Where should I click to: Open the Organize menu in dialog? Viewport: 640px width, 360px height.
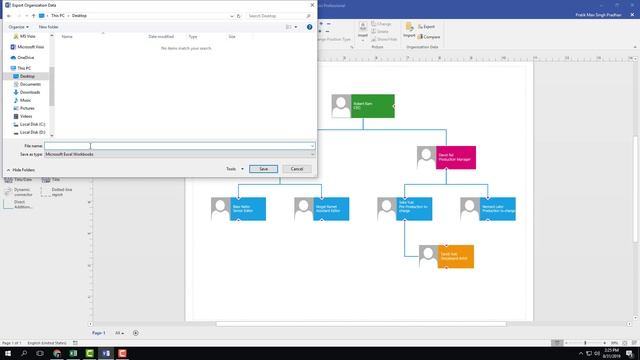point(18,27)
